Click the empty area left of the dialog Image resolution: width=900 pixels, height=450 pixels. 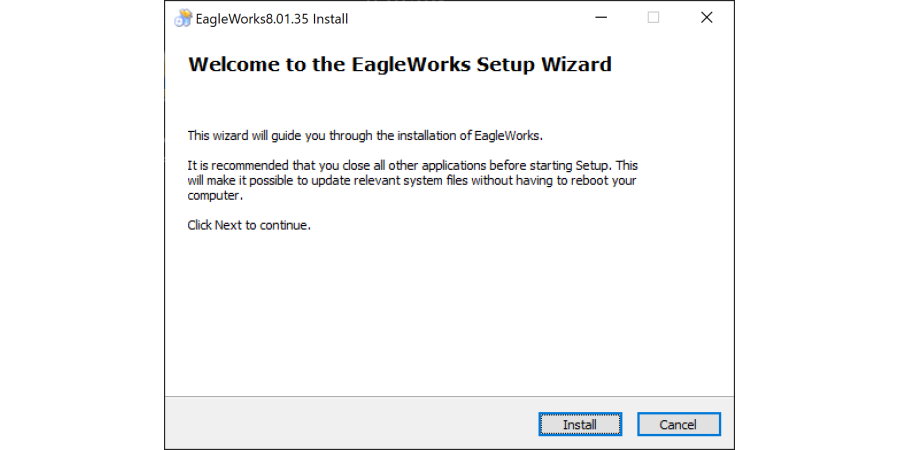pyautogui.click(x=80, y=225)
